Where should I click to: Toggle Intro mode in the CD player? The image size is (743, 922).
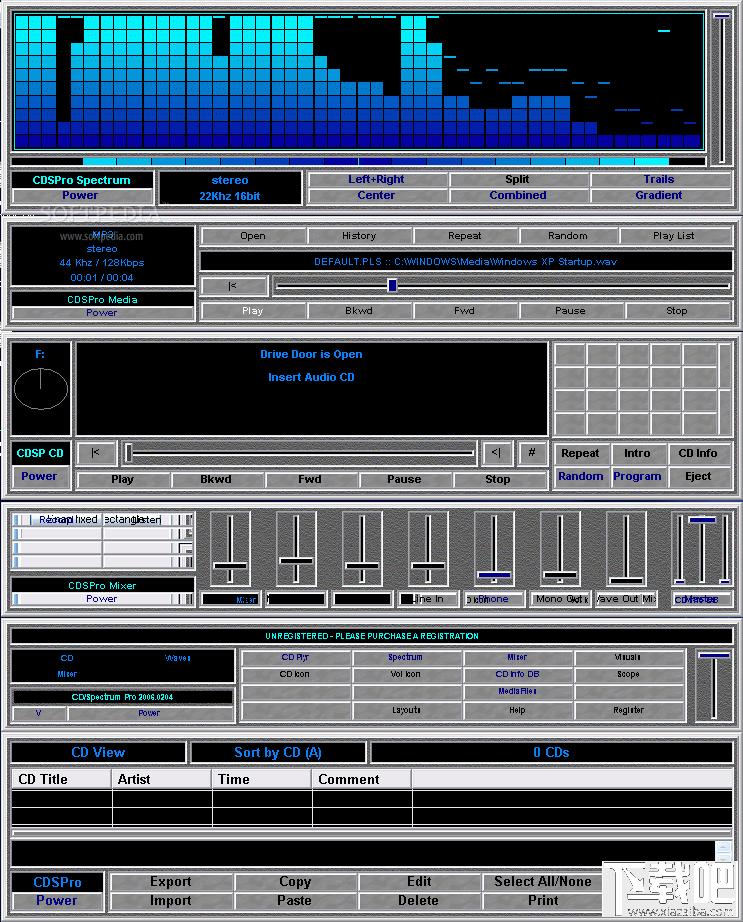(637, 453)
